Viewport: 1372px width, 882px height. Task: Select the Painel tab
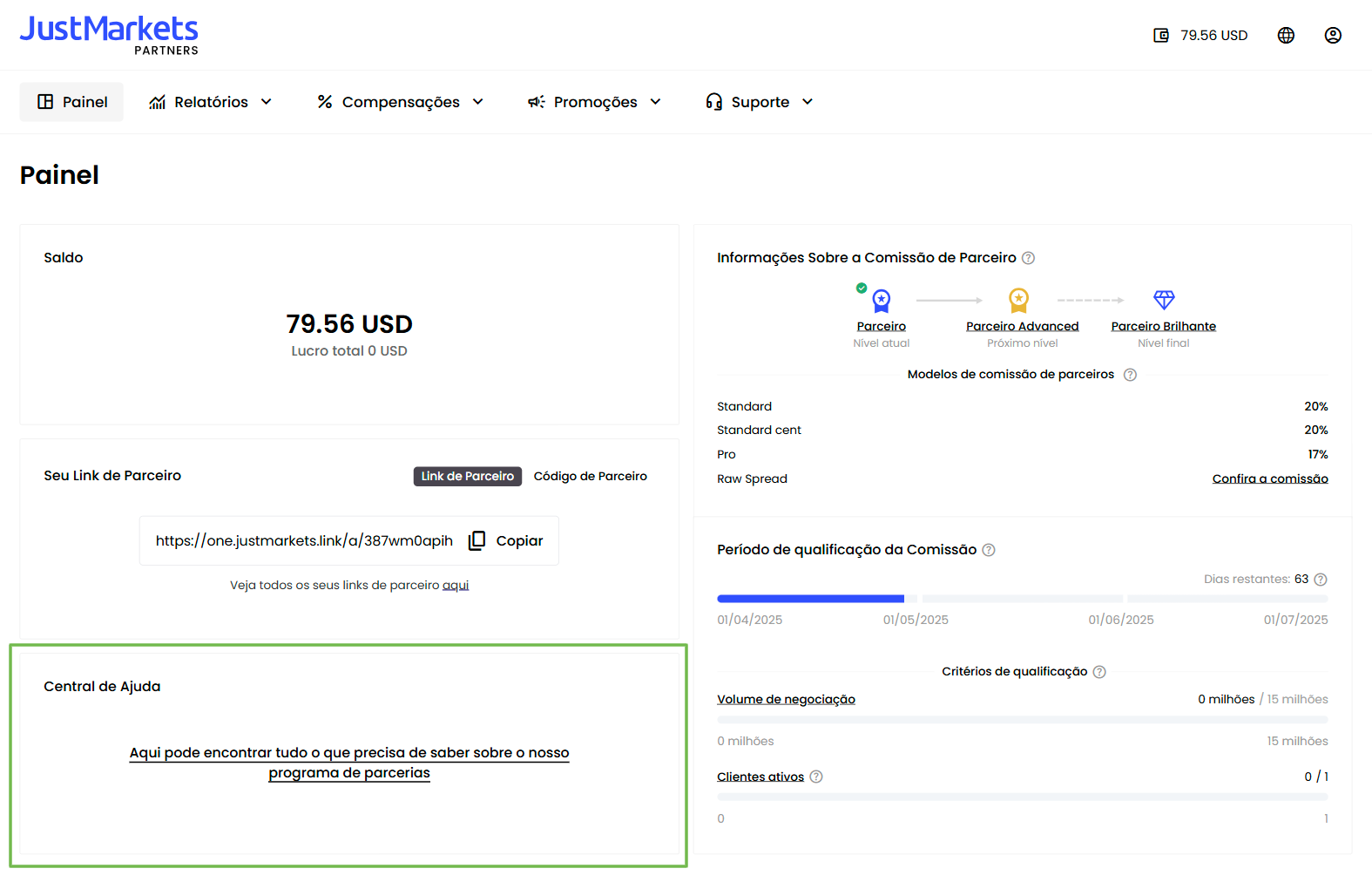tap(71, 102)
